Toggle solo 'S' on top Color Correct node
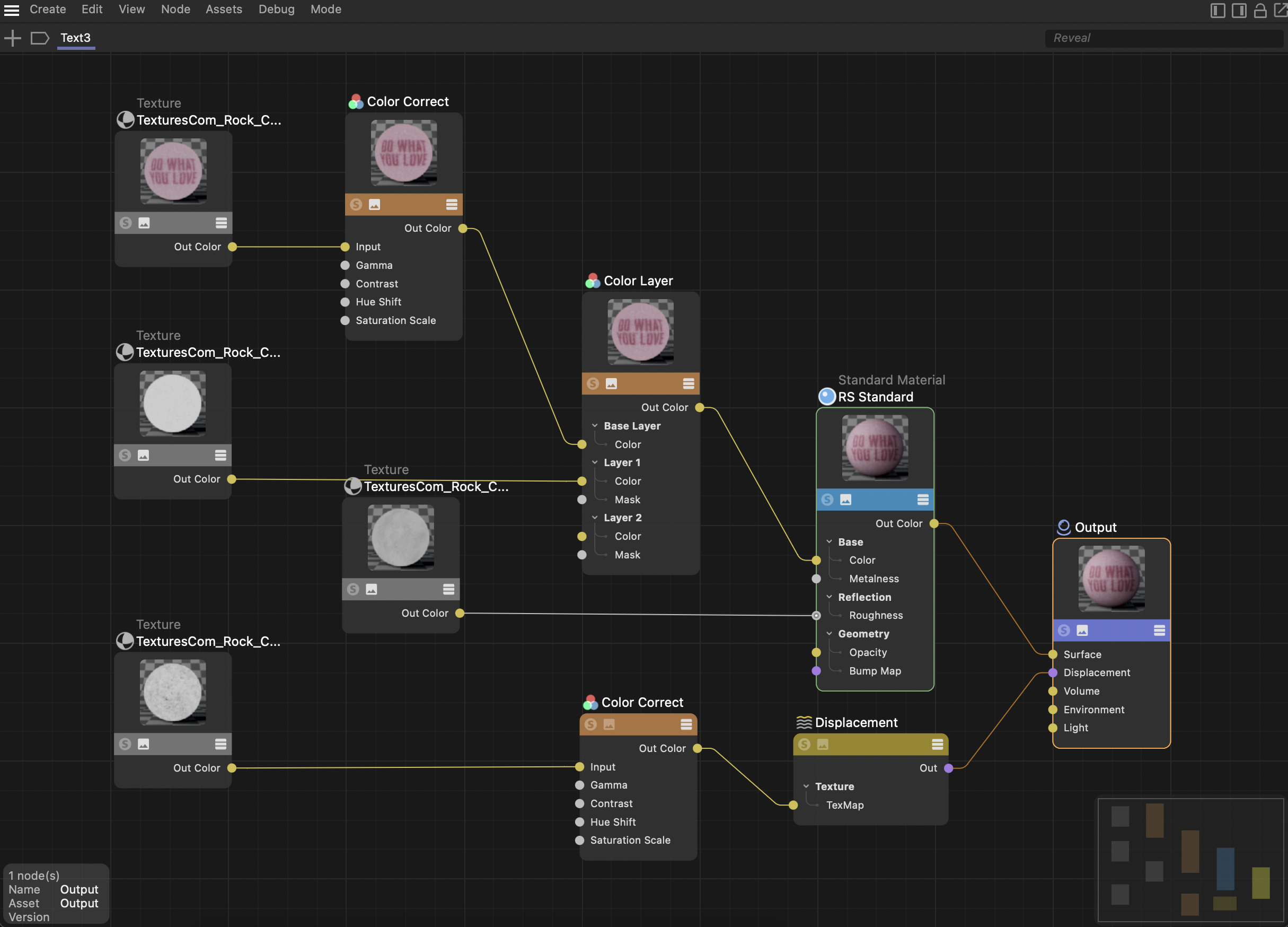Image resolution: width=1288 pixels, height=927 pixels. tap(356, 205)
